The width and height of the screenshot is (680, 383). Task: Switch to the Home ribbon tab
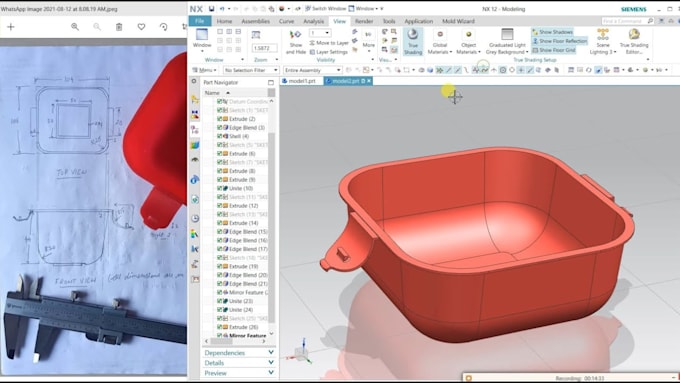pos(224,21)
